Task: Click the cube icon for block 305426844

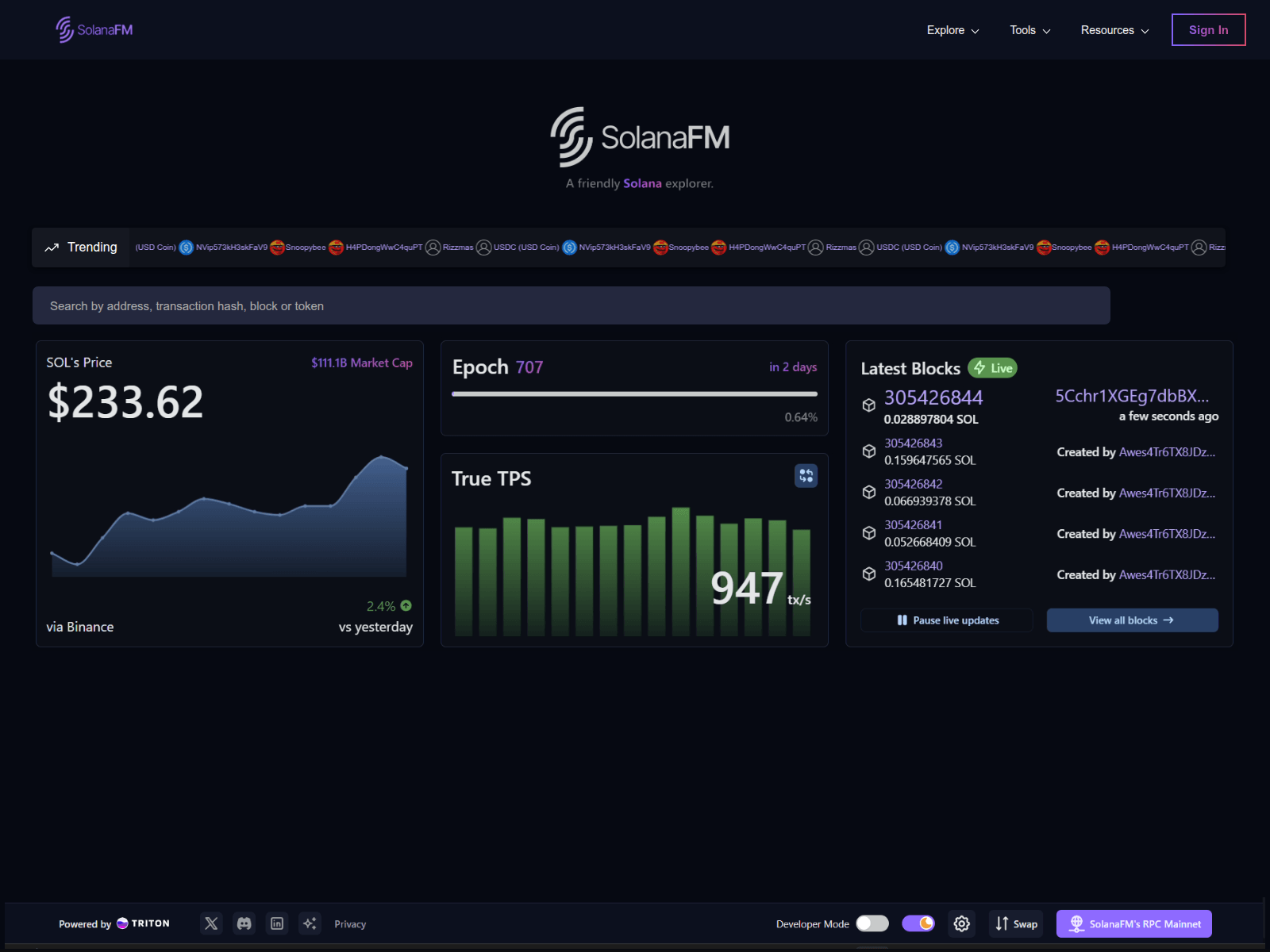Action: 869,405
